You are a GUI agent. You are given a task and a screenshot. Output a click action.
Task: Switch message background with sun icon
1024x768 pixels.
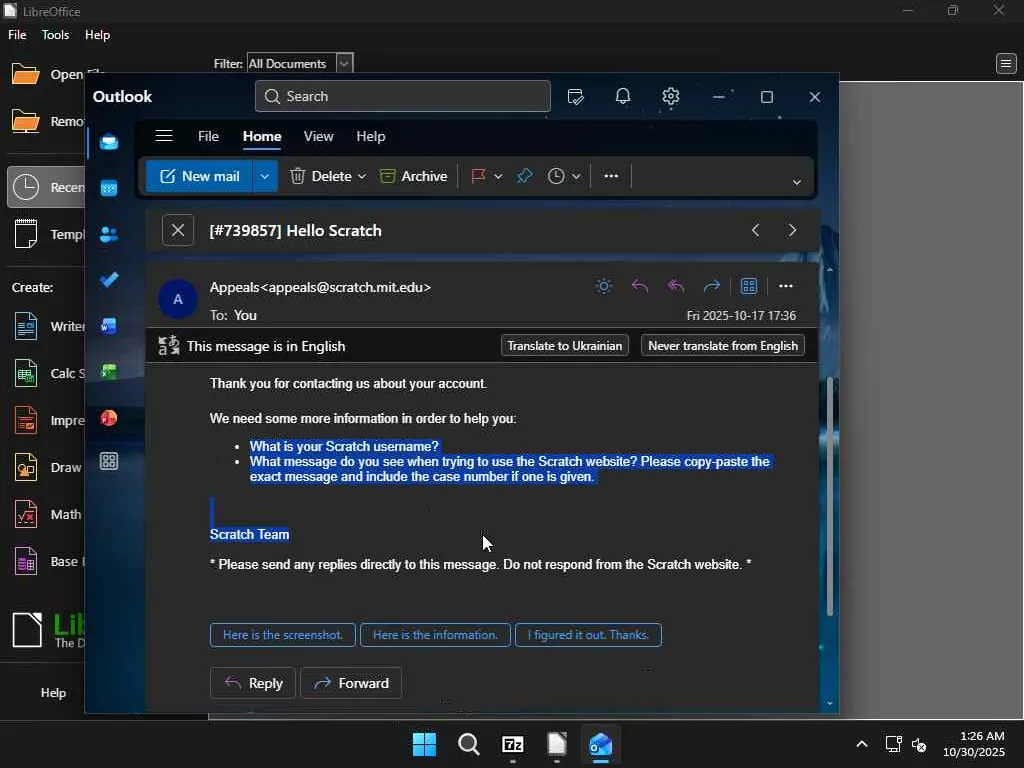pos(604,286)
